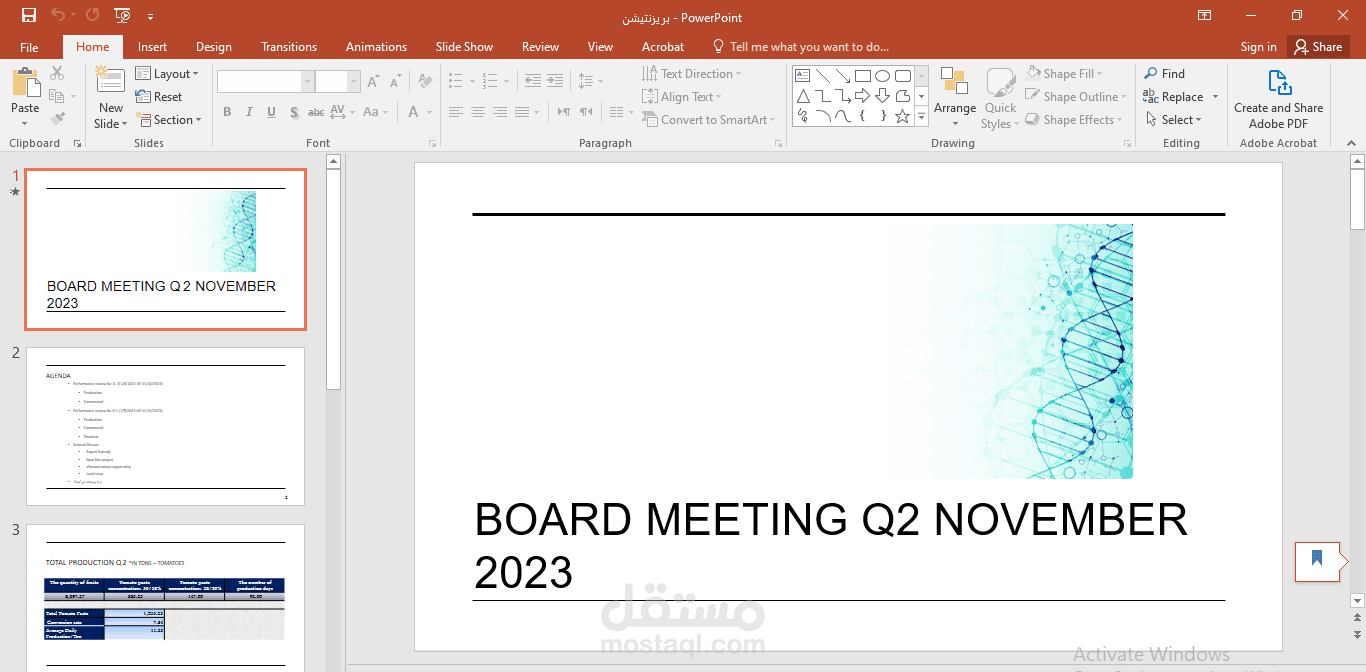Switch to the Insert tab

152,47
